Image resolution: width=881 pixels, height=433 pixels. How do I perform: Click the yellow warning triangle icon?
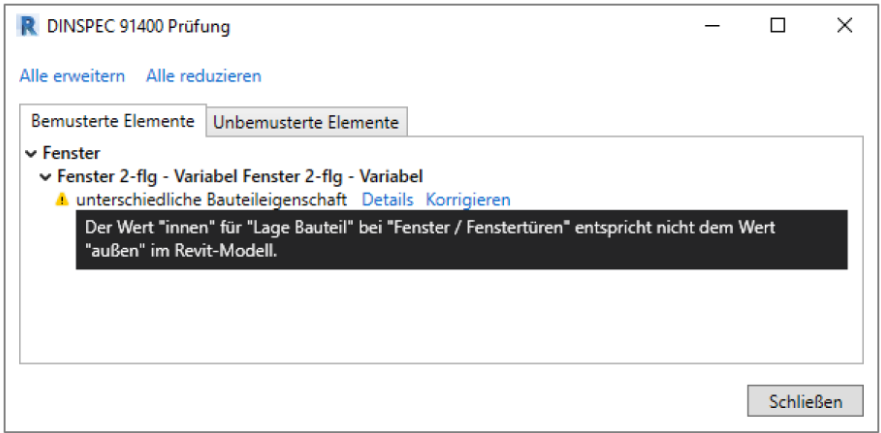(62, 200)
